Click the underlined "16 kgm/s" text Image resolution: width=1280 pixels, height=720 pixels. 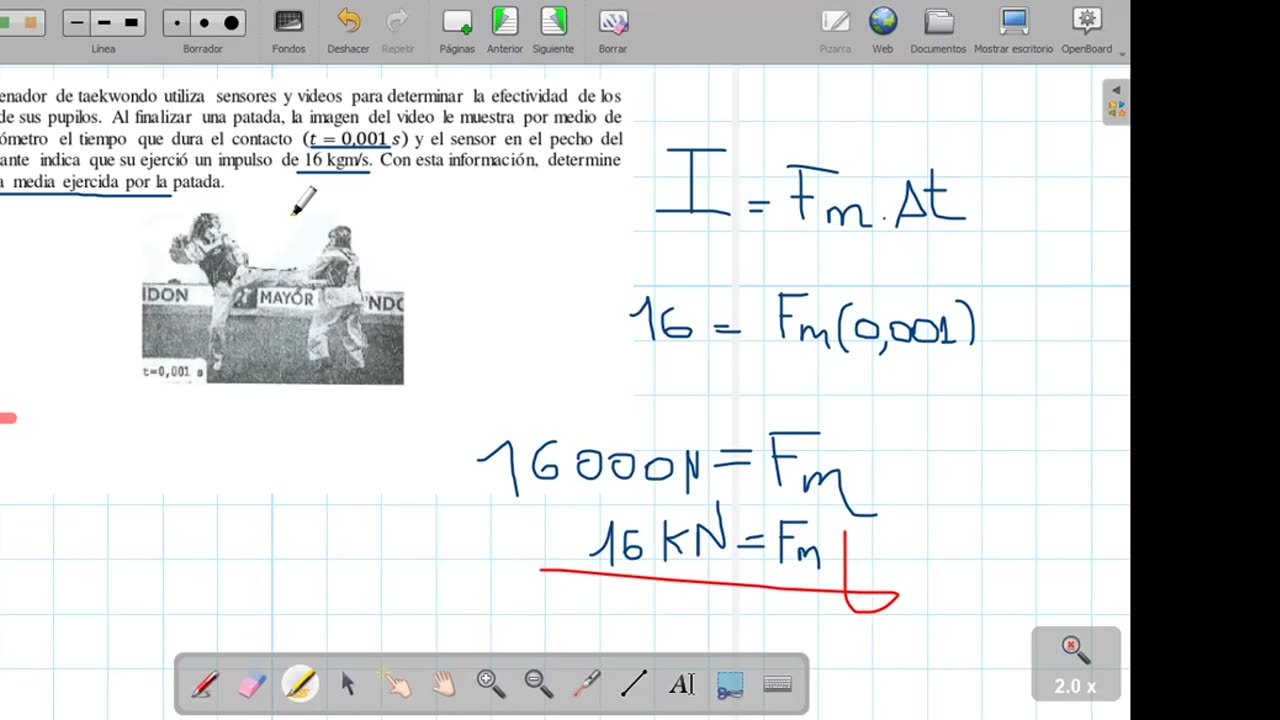click(336, 160)
